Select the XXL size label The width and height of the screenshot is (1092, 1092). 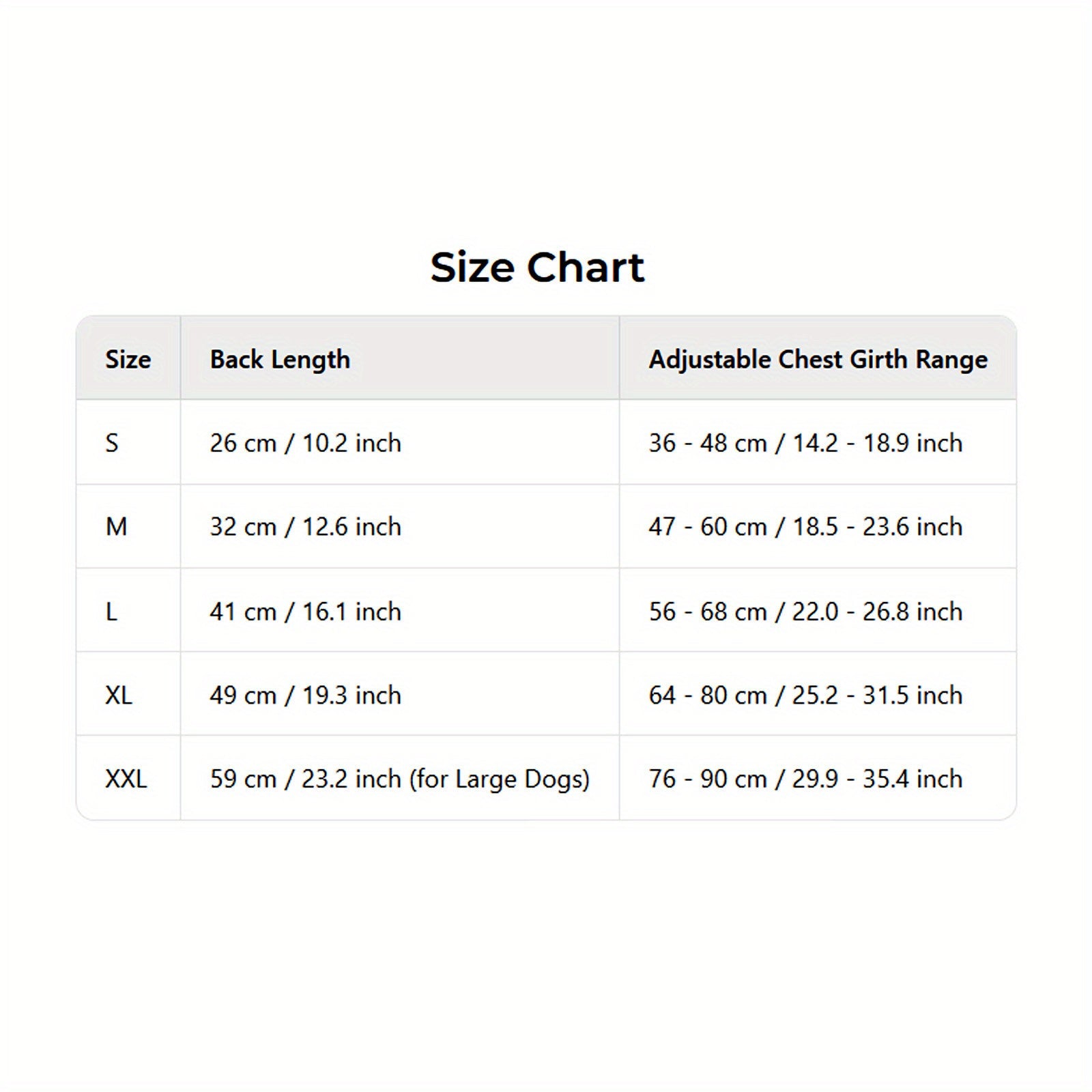[x=126, y=779]
